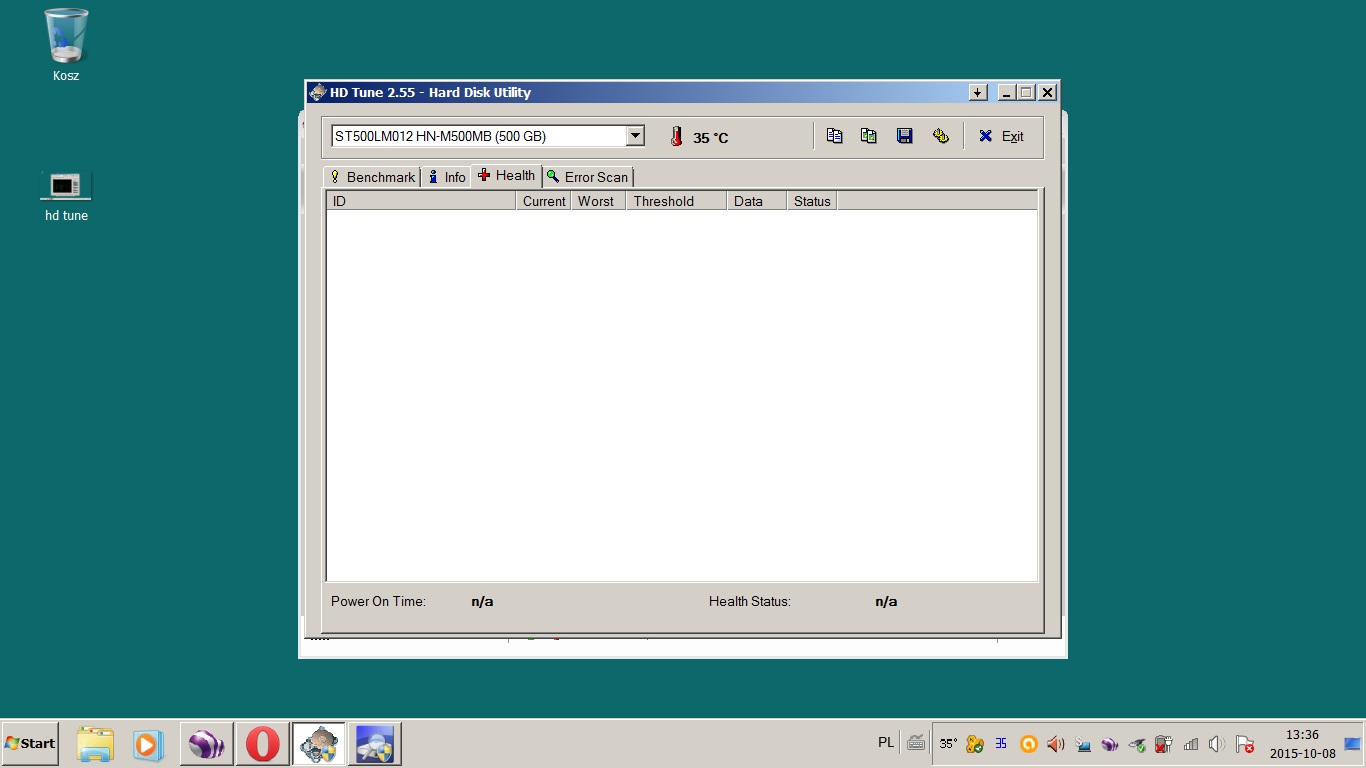Click the purple globe taskbar icon

(x=207, y=744)
